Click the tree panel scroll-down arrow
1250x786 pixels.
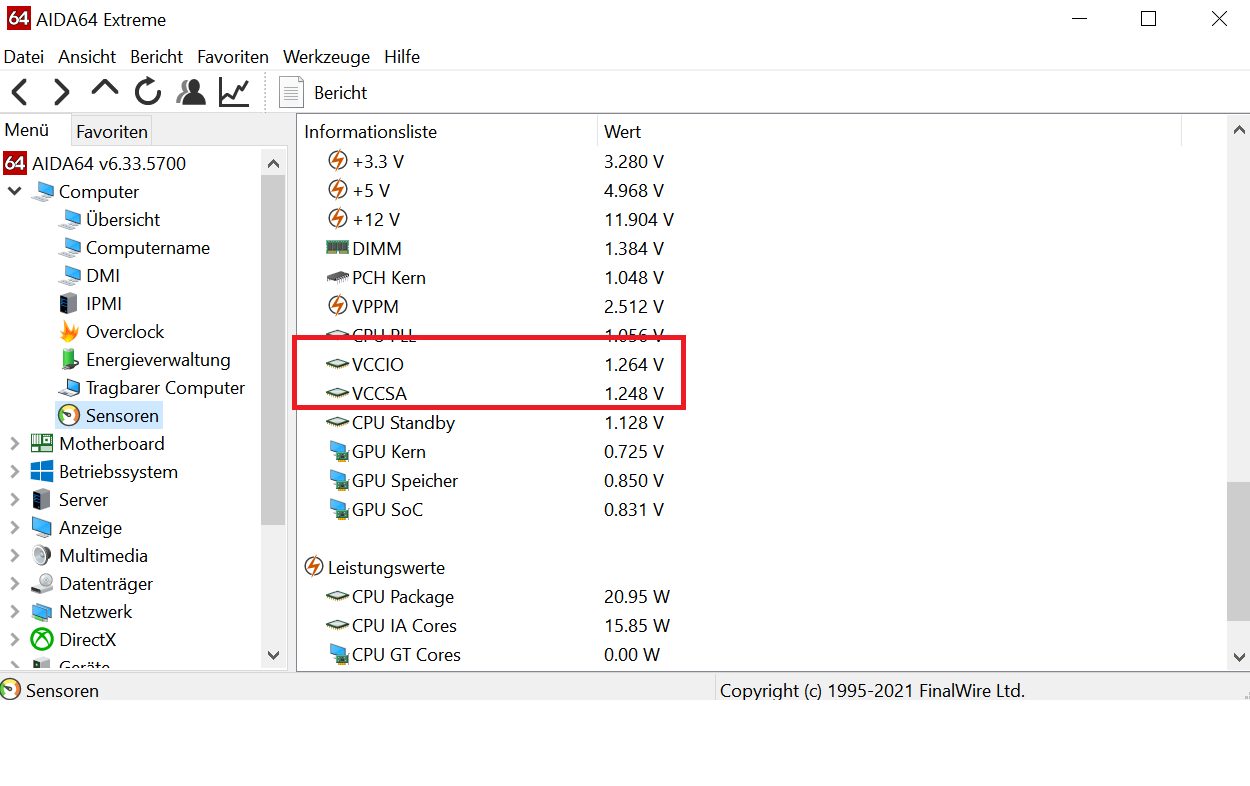(x=273, y=656)
